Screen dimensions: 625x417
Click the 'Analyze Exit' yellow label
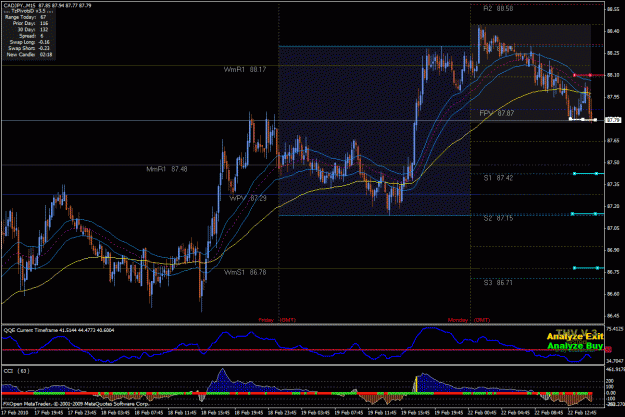575,337
